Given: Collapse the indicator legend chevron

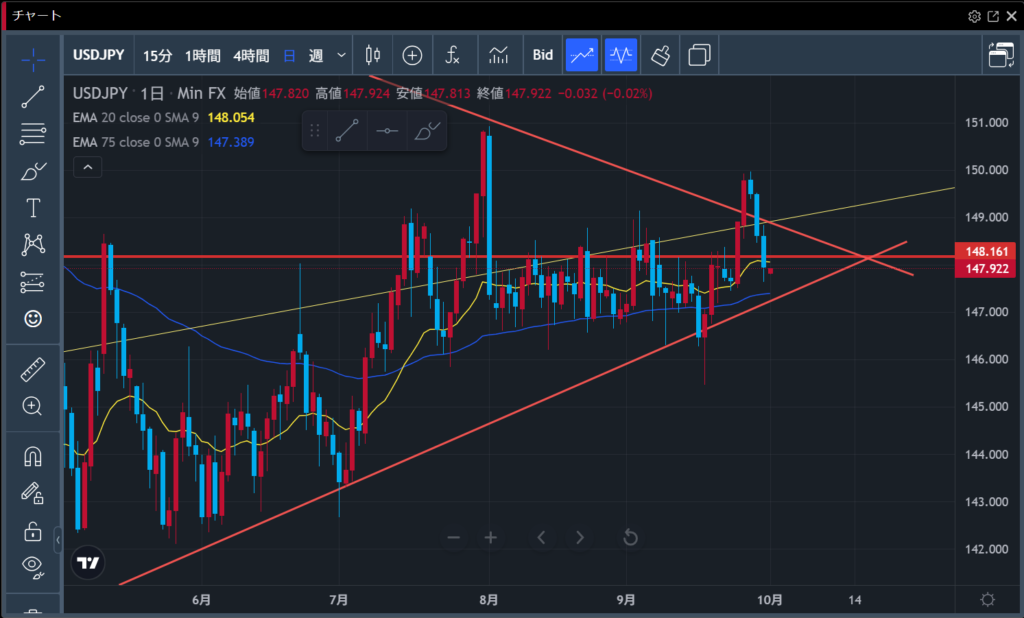Looking at the screenshot, I should 88,167.
